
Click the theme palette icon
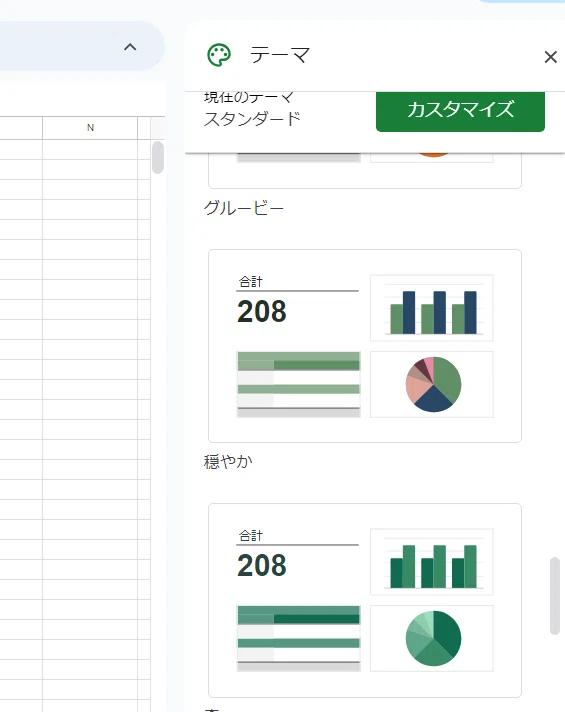coord(219,55)
